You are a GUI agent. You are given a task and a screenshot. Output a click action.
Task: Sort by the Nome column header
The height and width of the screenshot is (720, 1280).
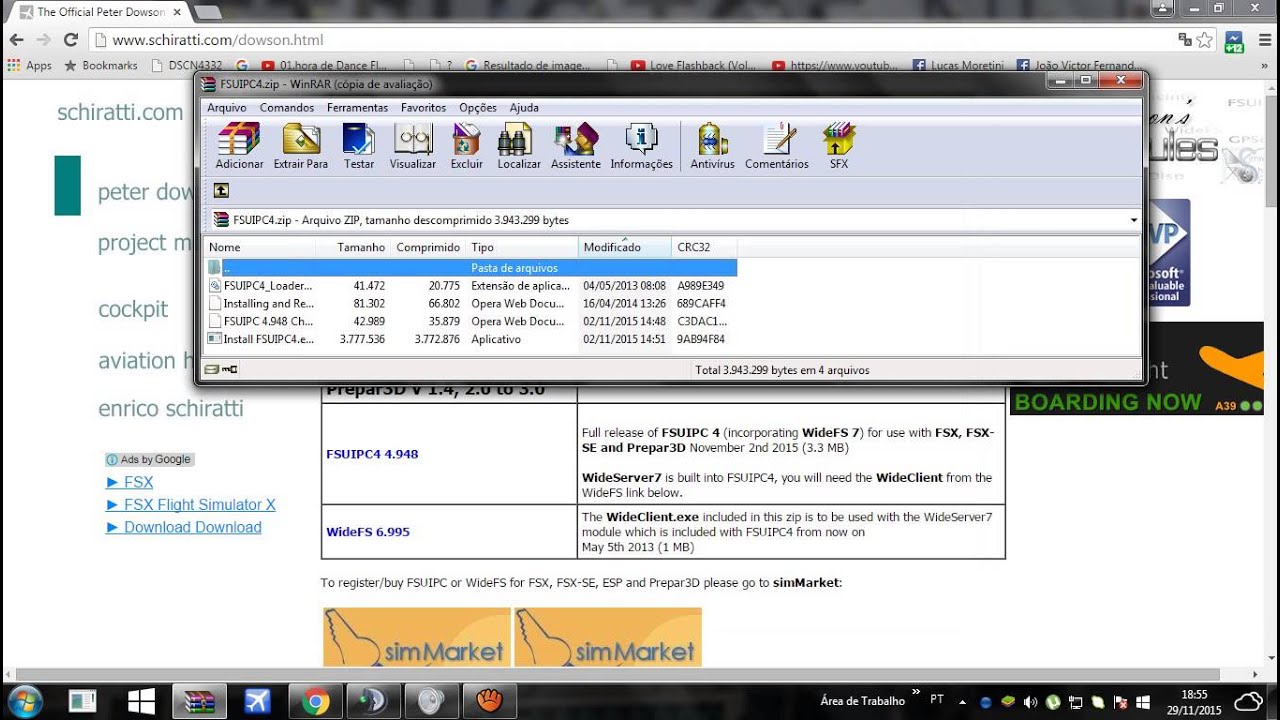pyautogui.click(x=261, y=247)
